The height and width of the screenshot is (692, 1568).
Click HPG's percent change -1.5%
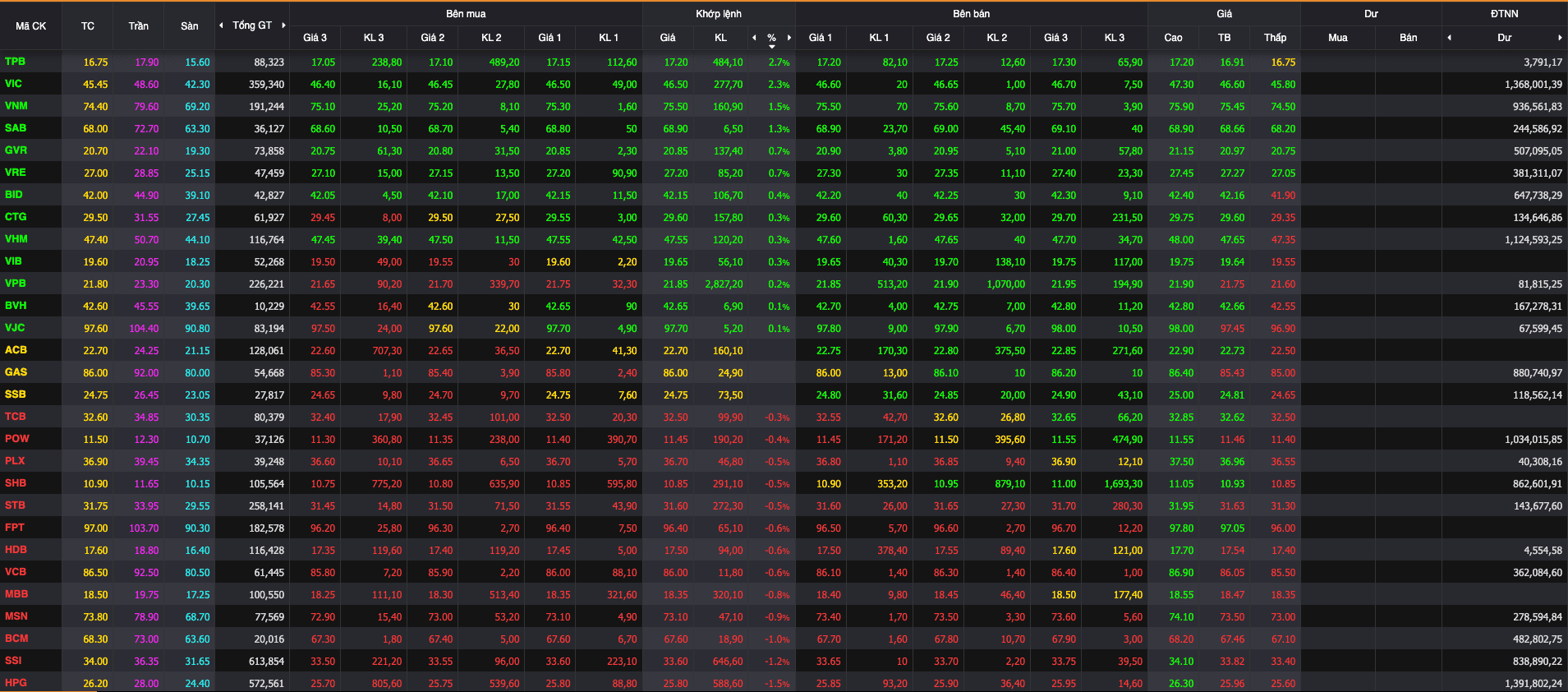pyautogui.click(x=777, y=684)
